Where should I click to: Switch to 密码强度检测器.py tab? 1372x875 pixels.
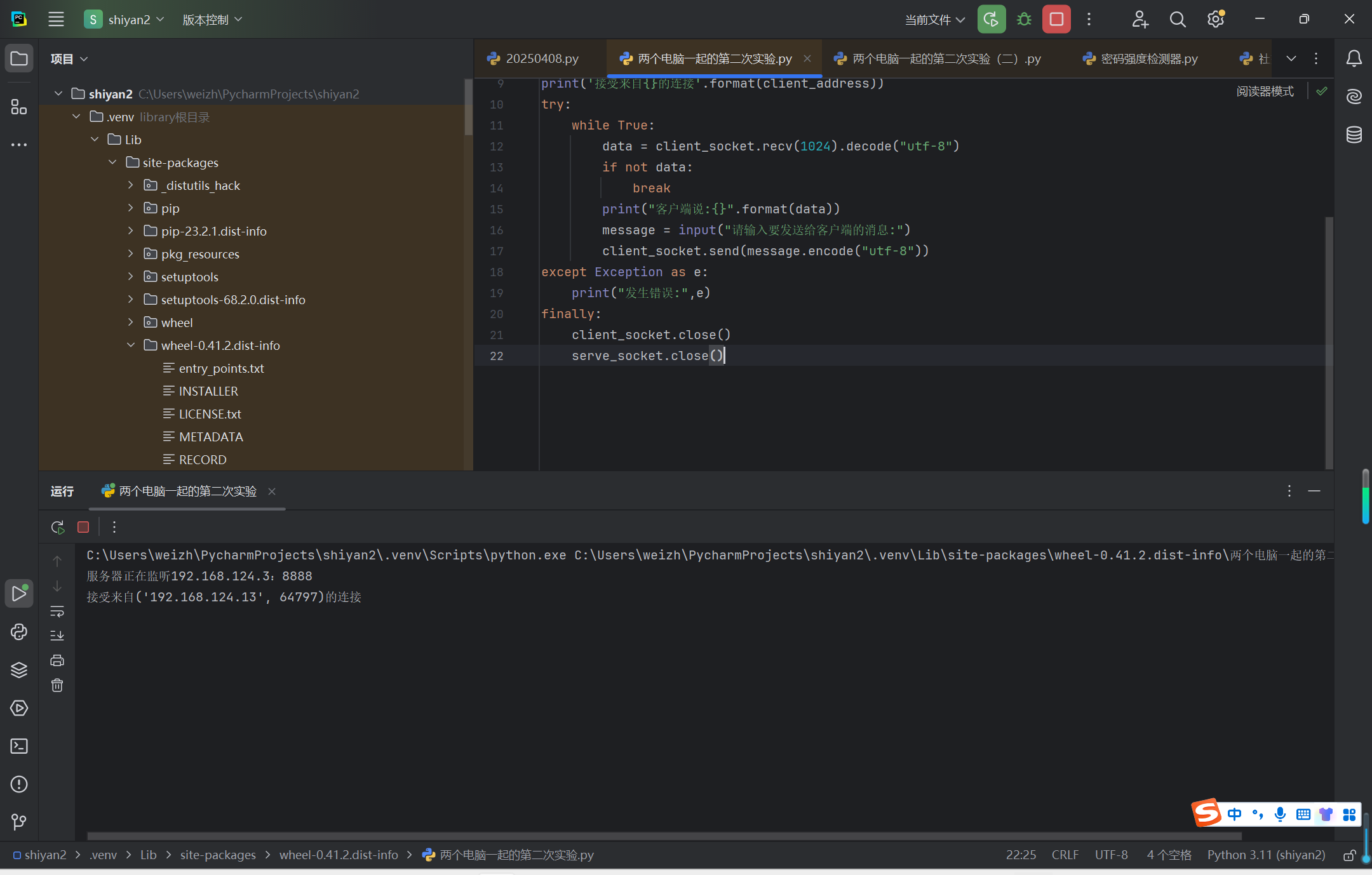[1148, 58]
